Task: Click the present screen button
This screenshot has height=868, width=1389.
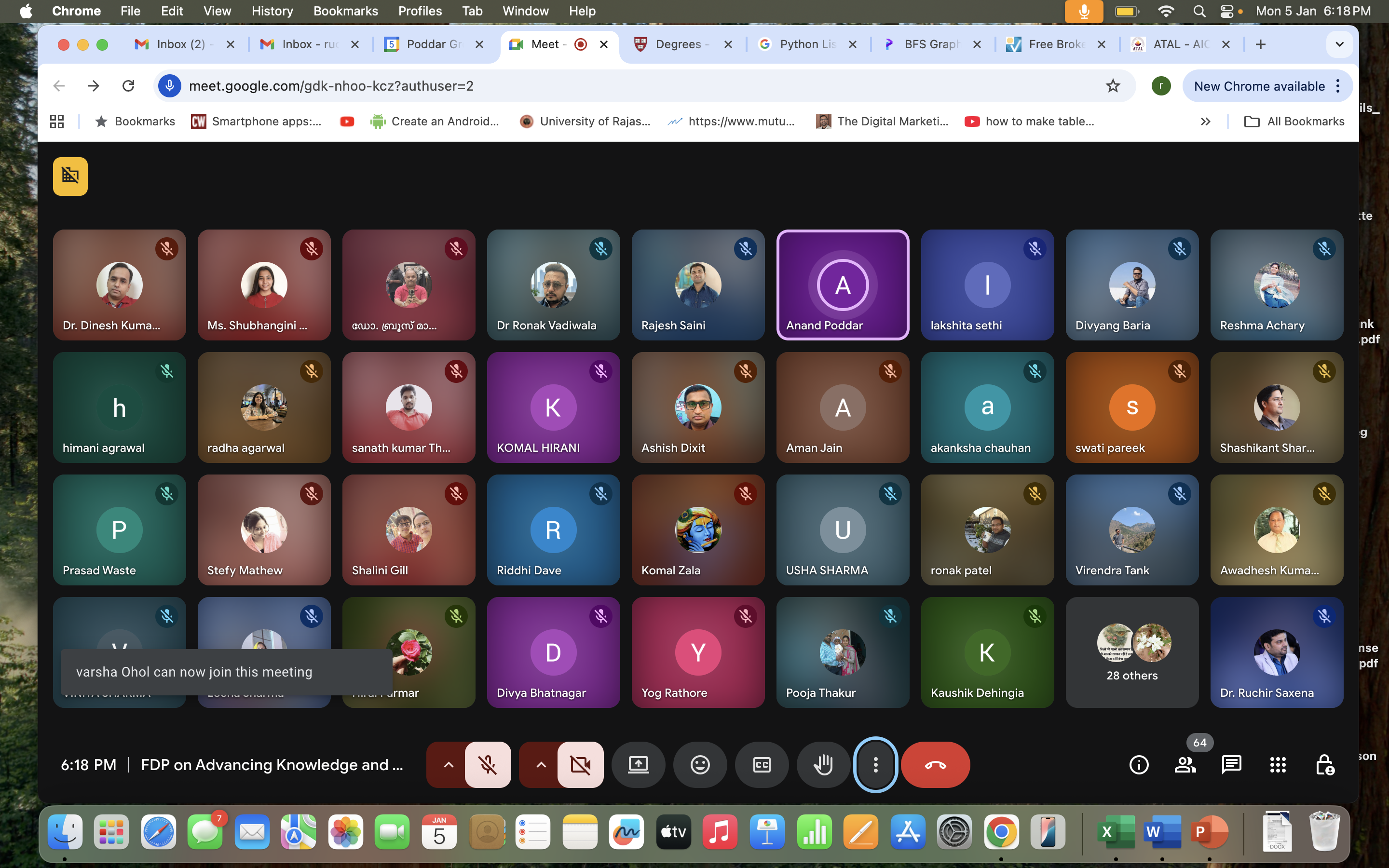Action: [x=638, y=765]
